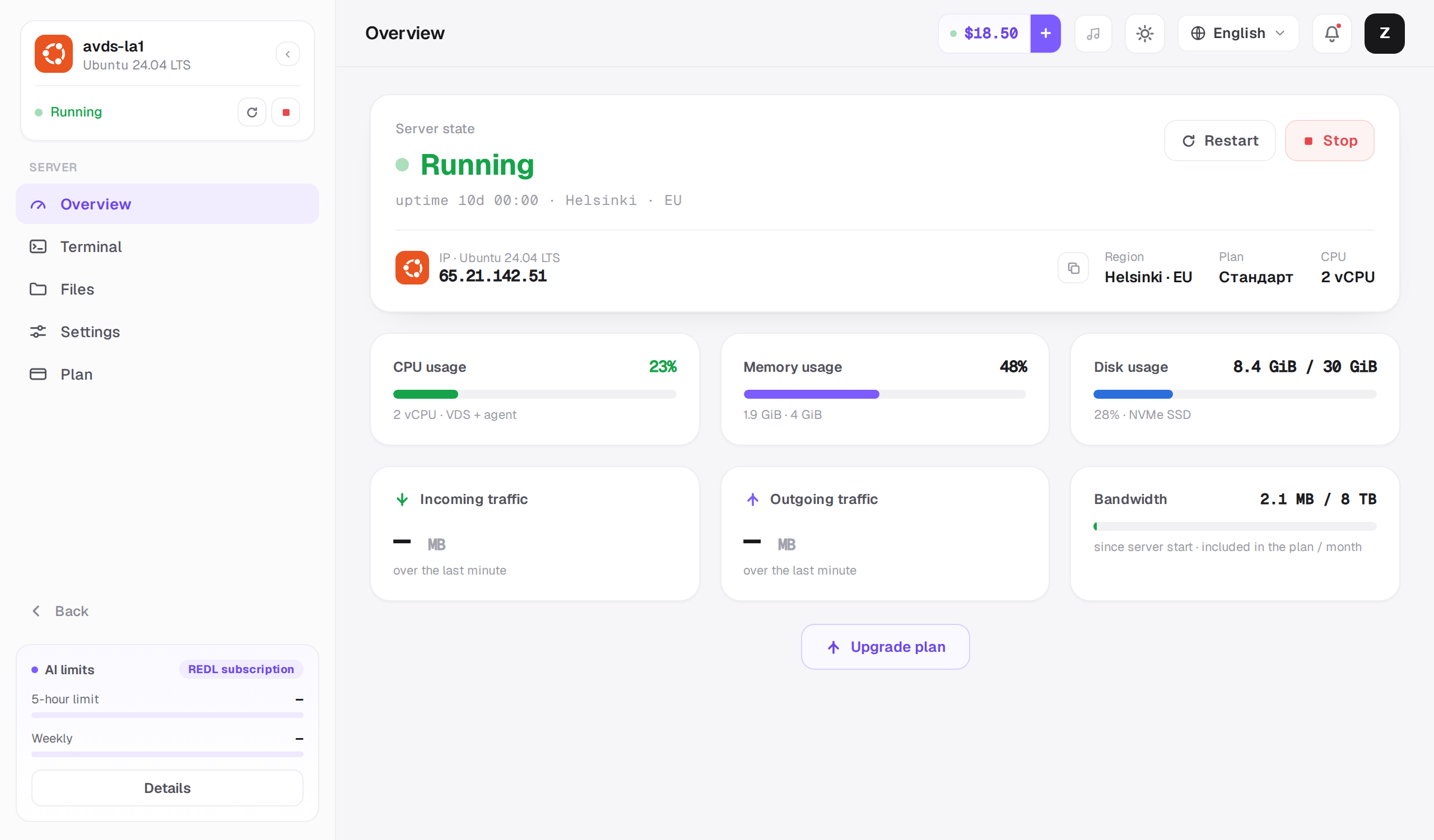Open the English language dropdown
This screenshot has width=1434, height=840.
coord(1239,34)
